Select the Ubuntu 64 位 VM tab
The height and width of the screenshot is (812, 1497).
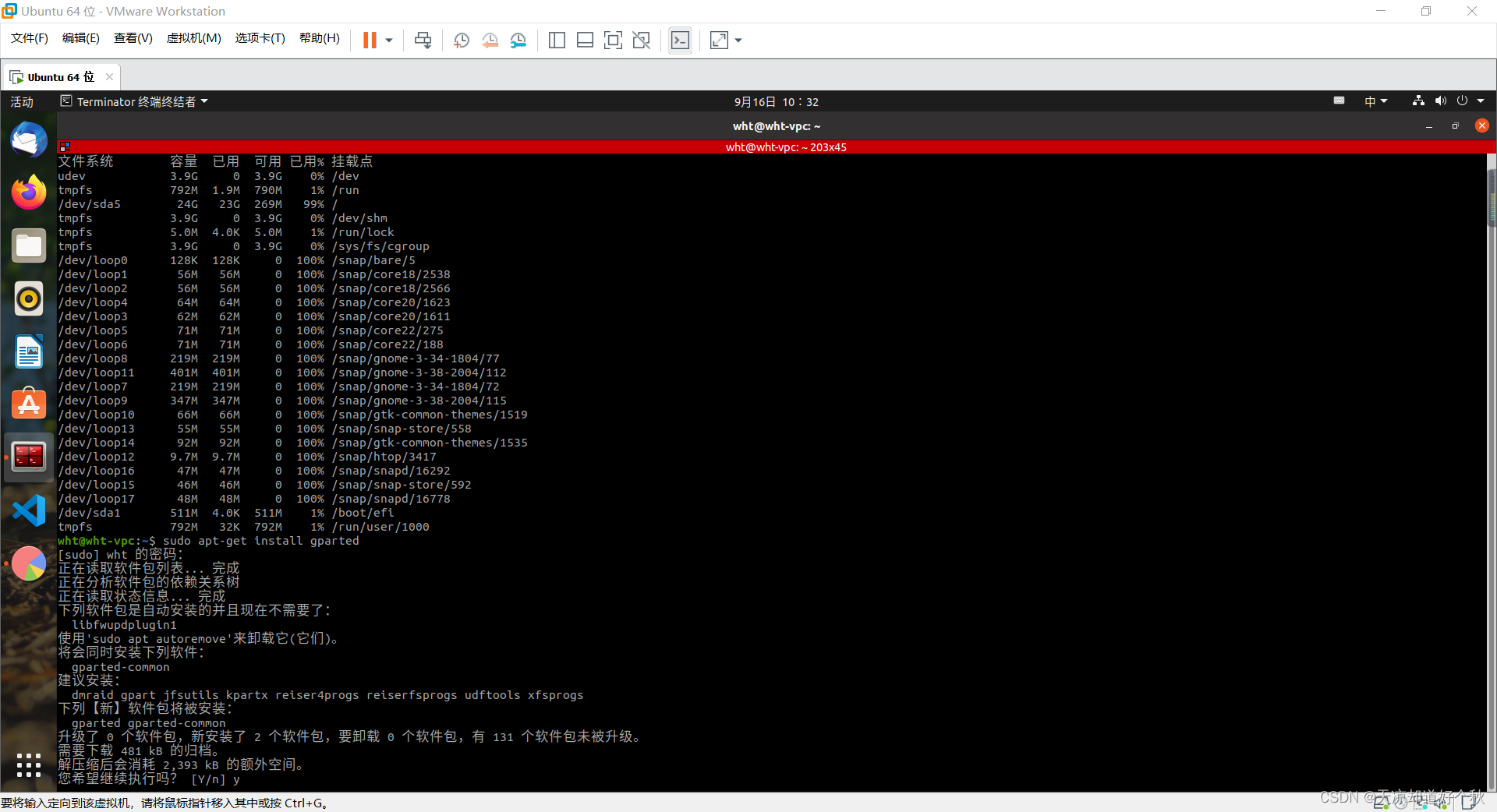click(61, 77)
